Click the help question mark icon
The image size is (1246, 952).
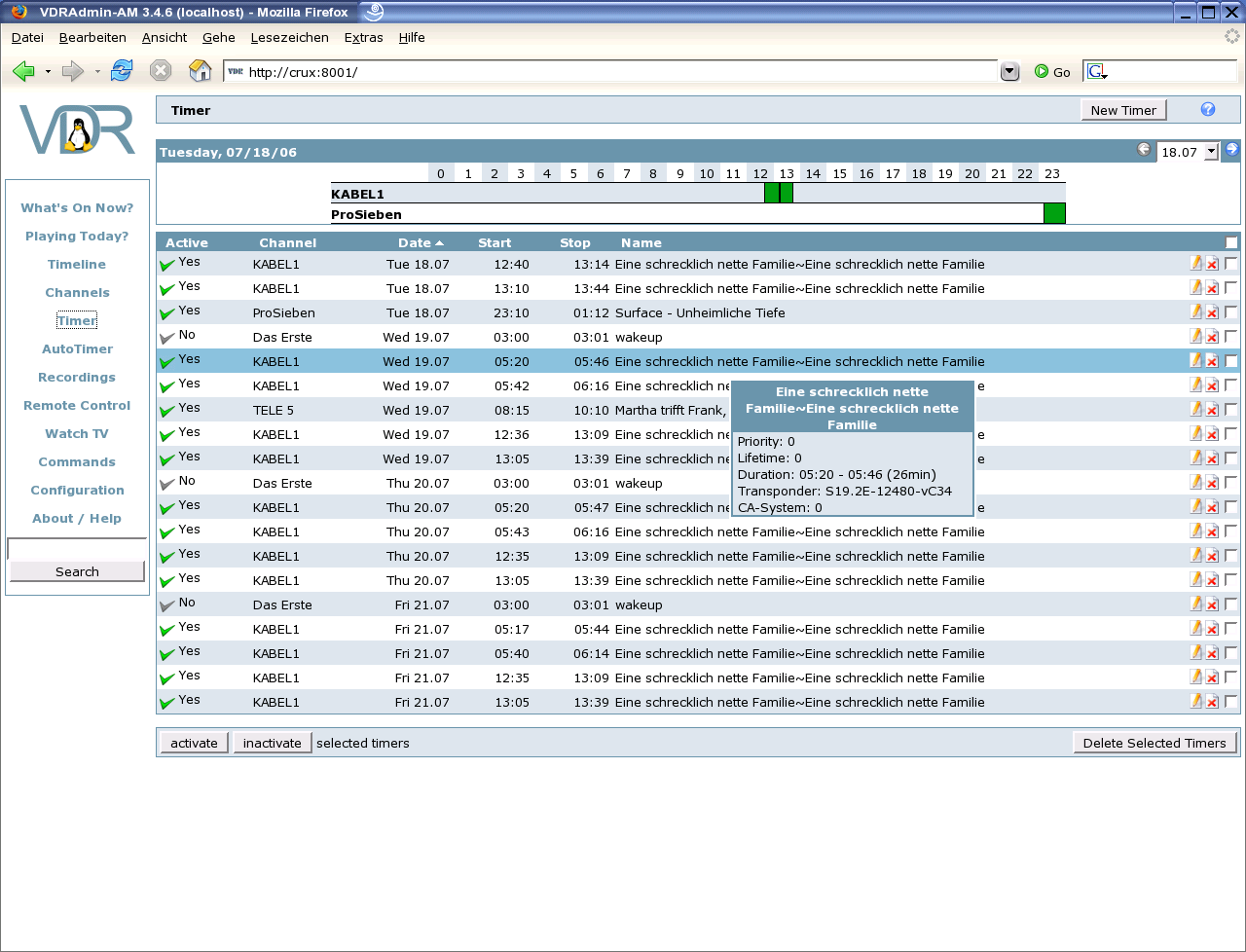(x=1208, y=109)
